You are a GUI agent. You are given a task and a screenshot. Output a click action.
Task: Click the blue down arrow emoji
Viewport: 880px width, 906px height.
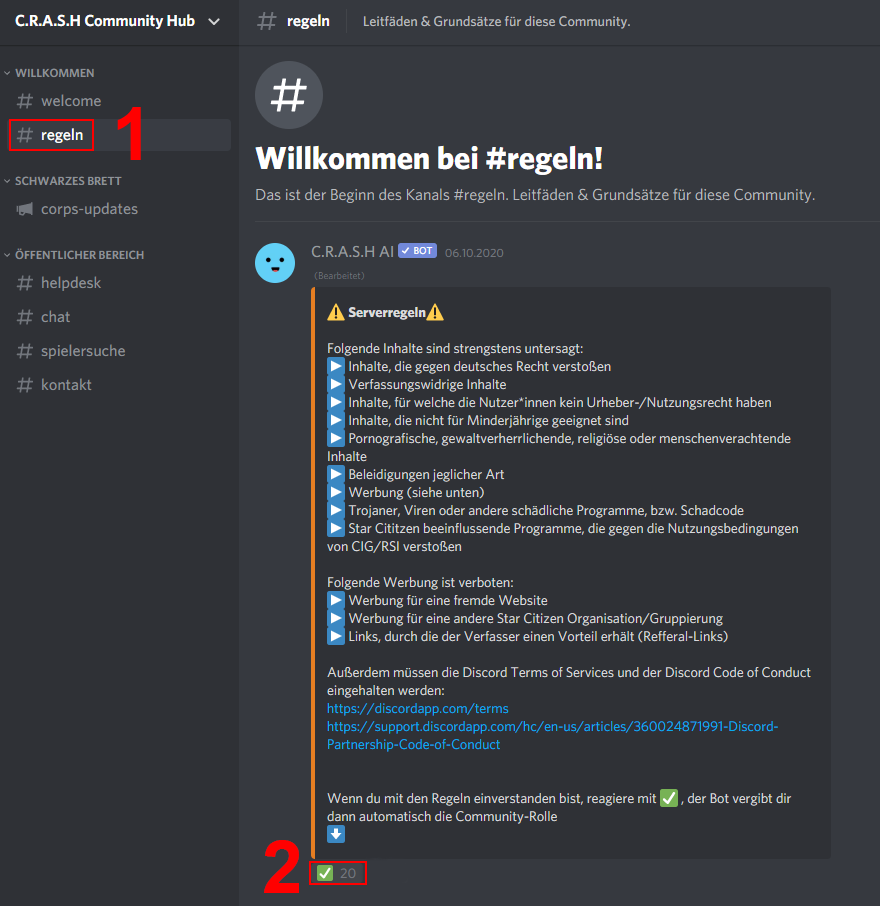click(336, 834)
